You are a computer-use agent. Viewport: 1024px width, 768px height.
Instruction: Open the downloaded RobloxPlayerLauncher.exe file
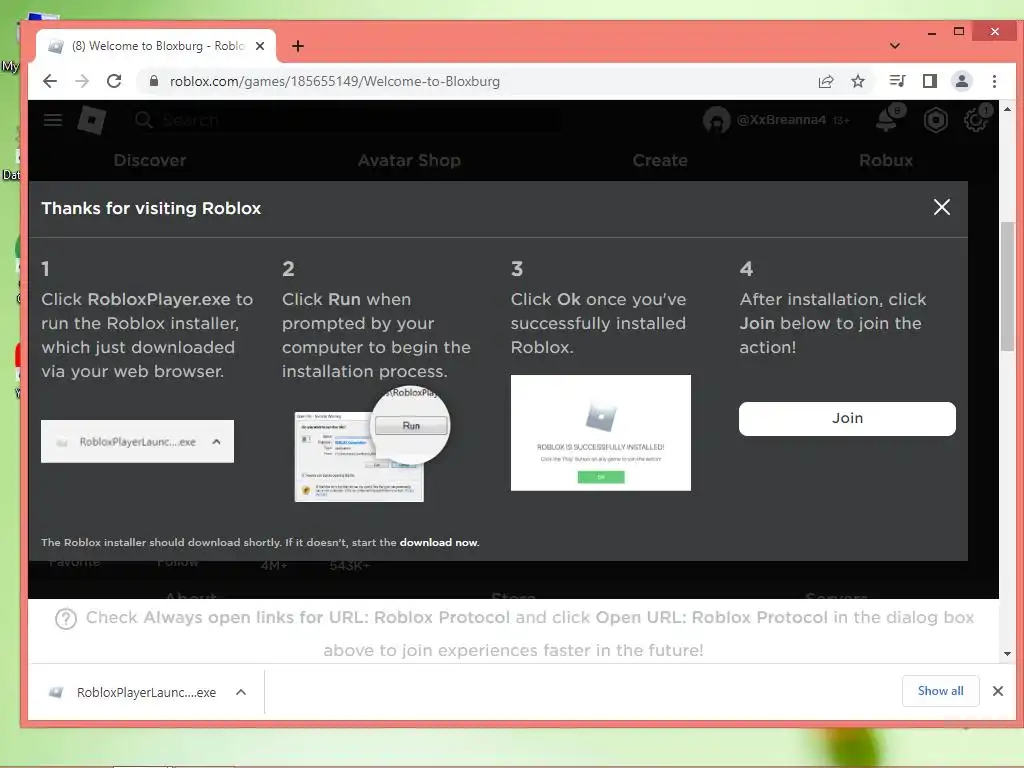134,692
